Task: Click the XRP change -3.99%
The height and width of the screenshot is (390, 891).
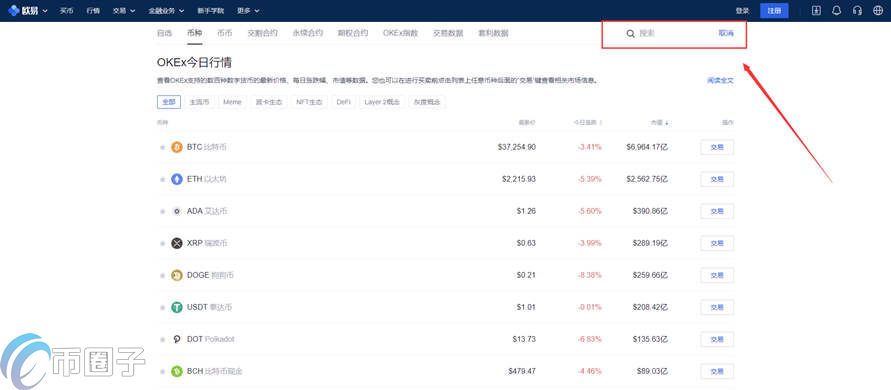Action: tap(590, 243)
